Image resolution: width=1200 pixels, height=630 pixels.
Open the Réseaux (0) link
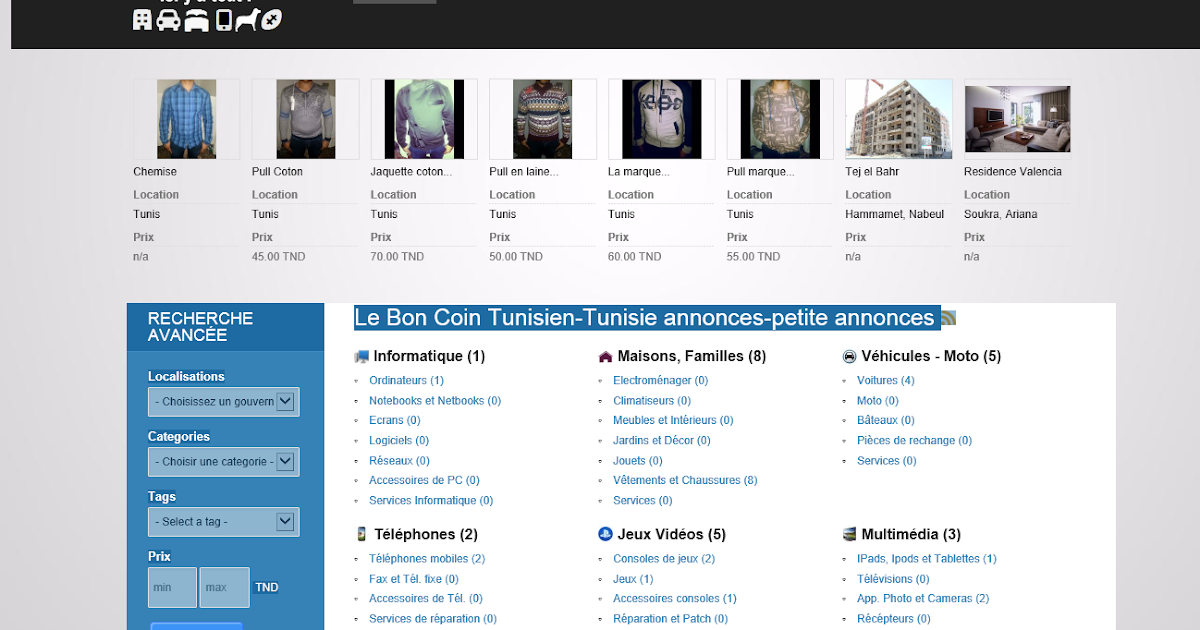399,460
